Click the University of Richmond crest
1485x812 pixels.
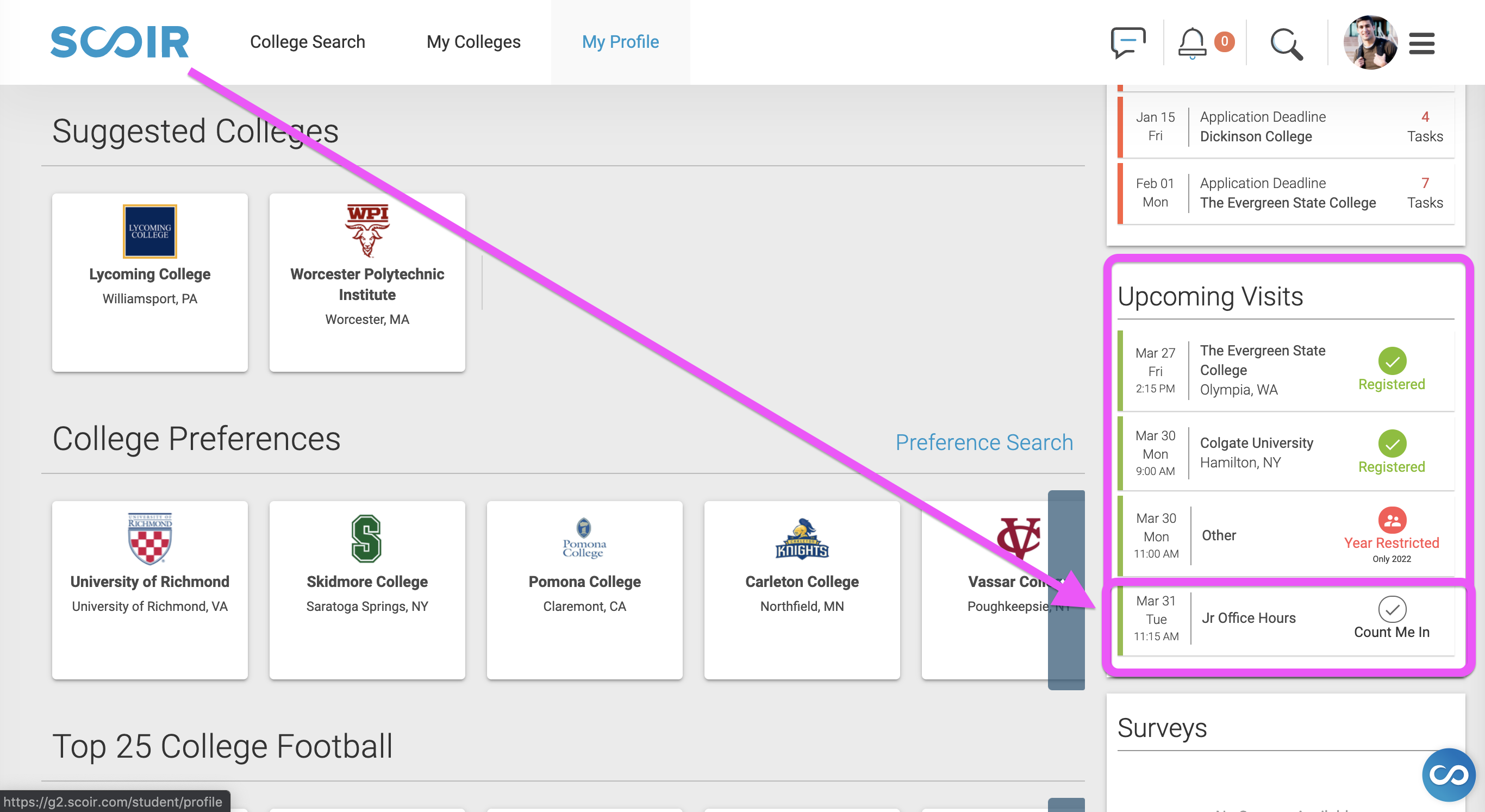[150, 538]
